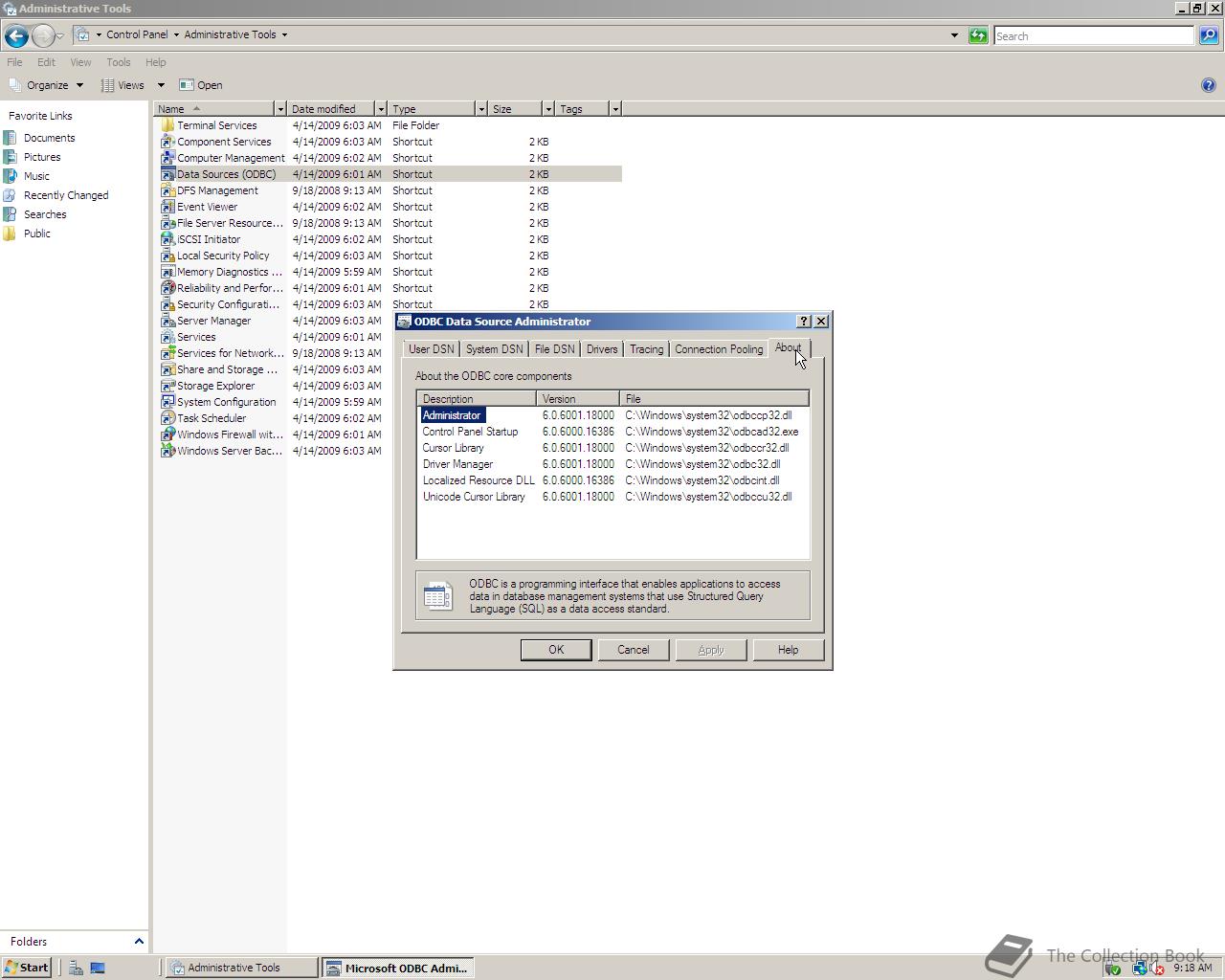
Task: Select the Services for Network icon
Action: click(167, 353)
